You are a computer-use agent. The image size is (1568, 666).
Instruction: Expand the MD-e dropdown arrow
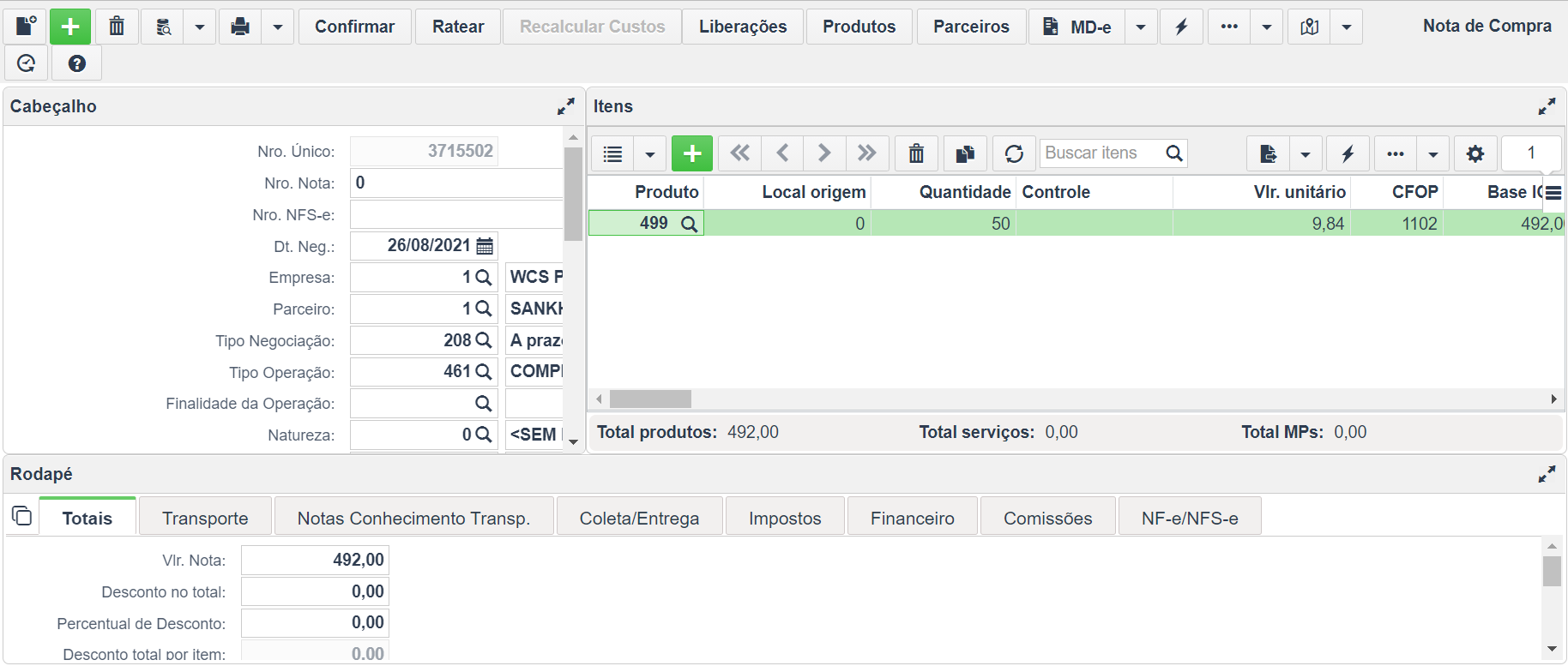tap(1141, 27)
